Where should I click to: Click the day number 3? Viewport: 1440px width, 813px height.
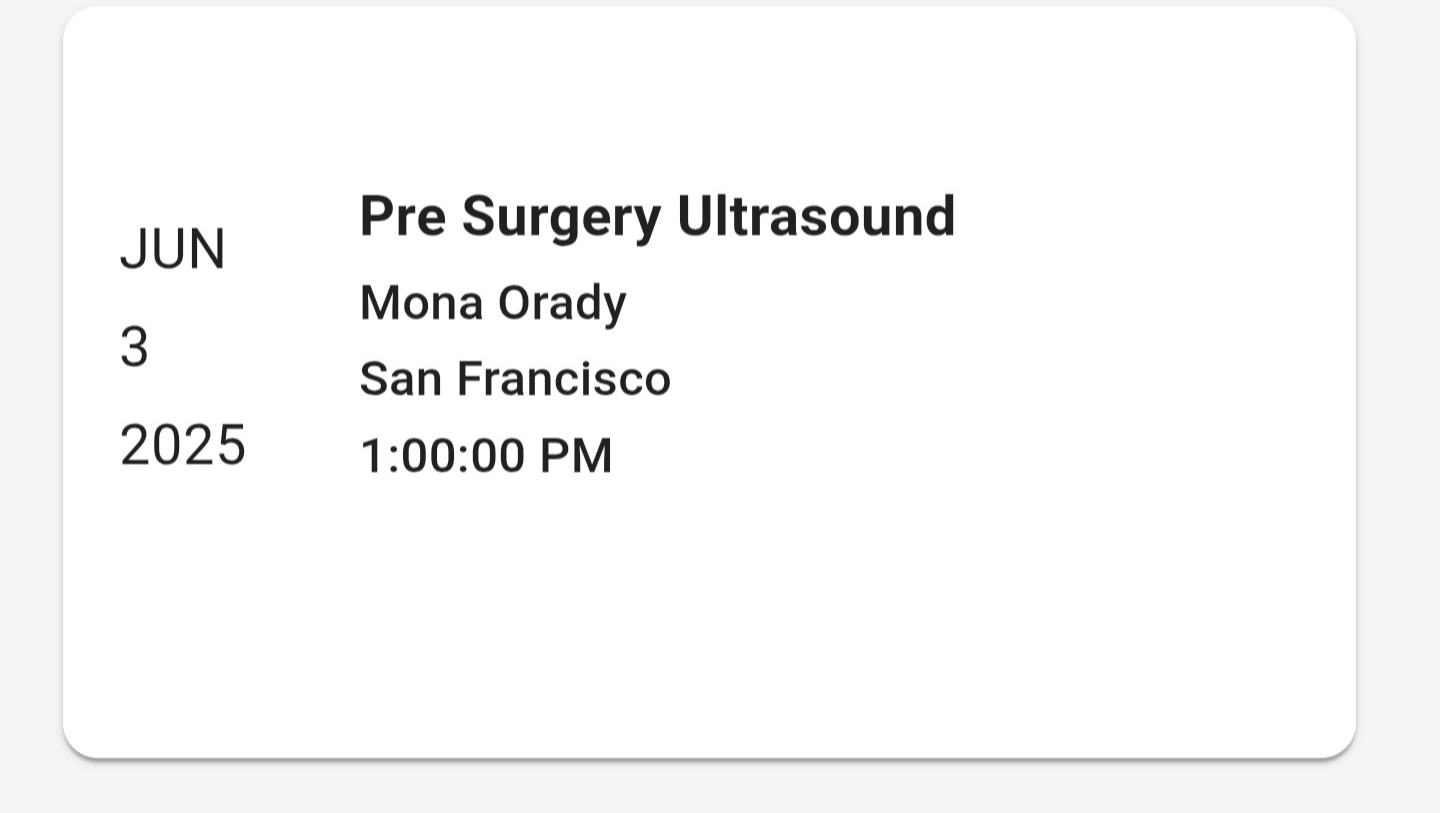pos(134,348)
